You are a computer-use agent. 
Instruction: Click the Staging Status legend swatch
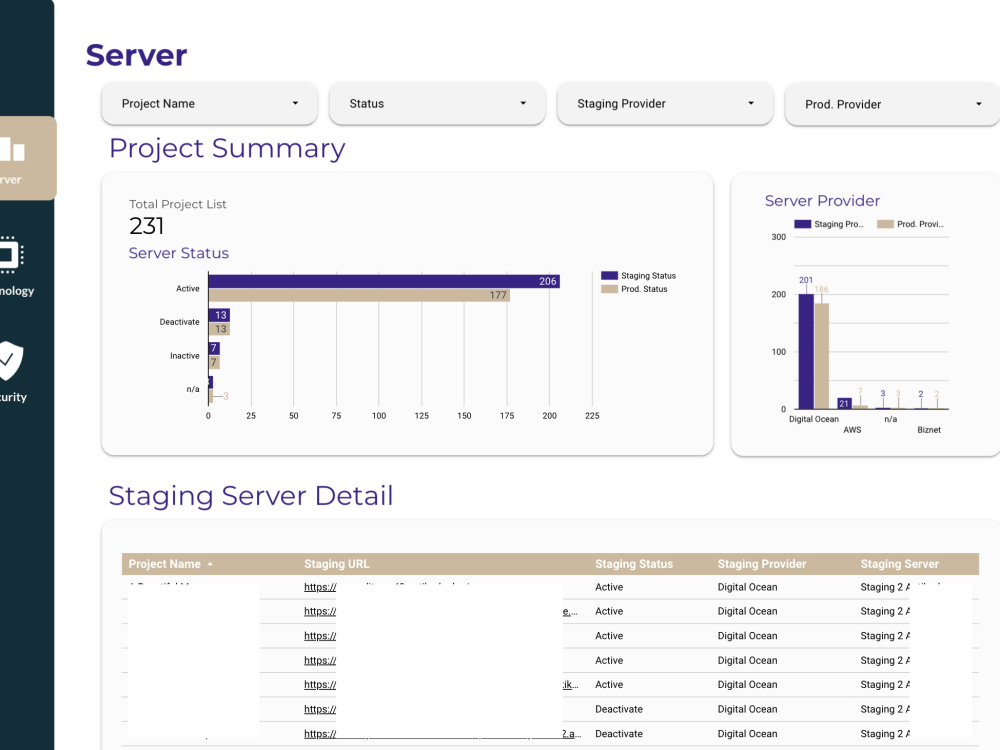coord(609,276)
